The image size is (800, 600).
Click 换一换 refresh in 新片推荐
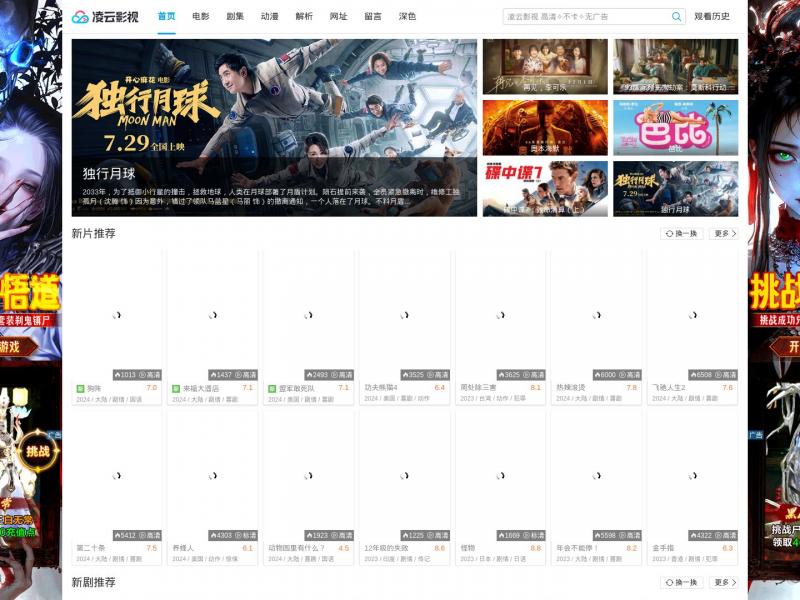pyautogui.click(x=682, y=234)
